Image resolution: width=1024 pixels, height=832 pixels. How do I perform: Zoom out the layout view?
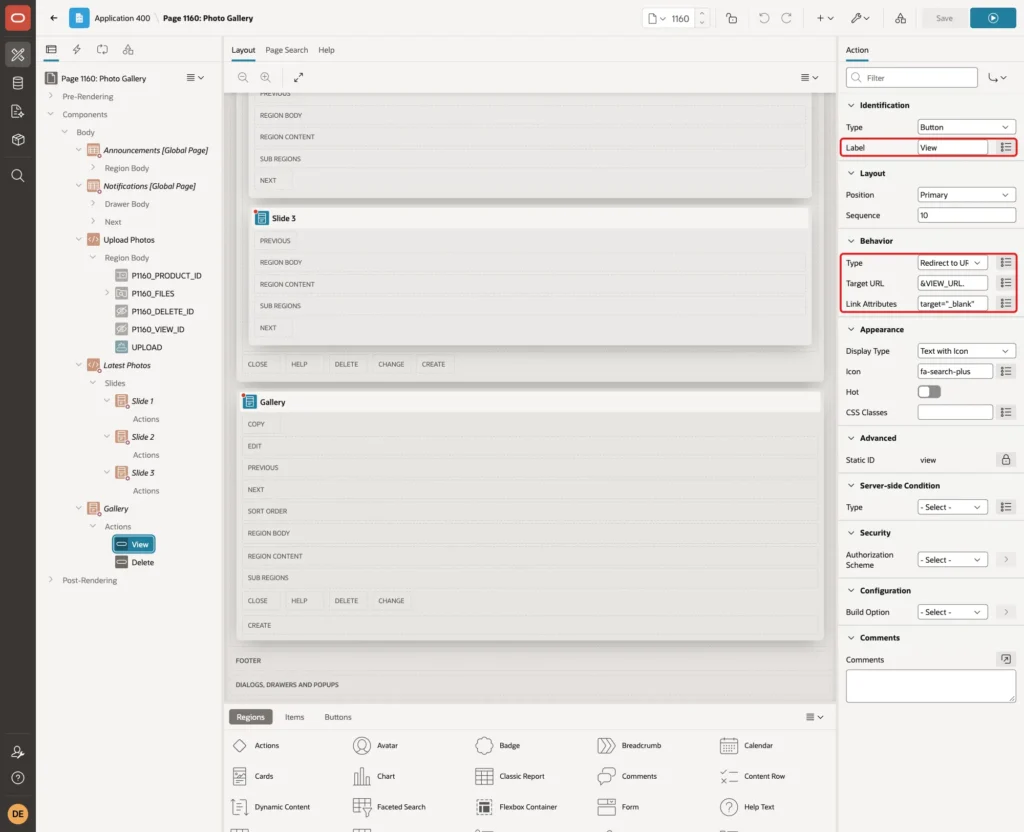tap(243, 77)
